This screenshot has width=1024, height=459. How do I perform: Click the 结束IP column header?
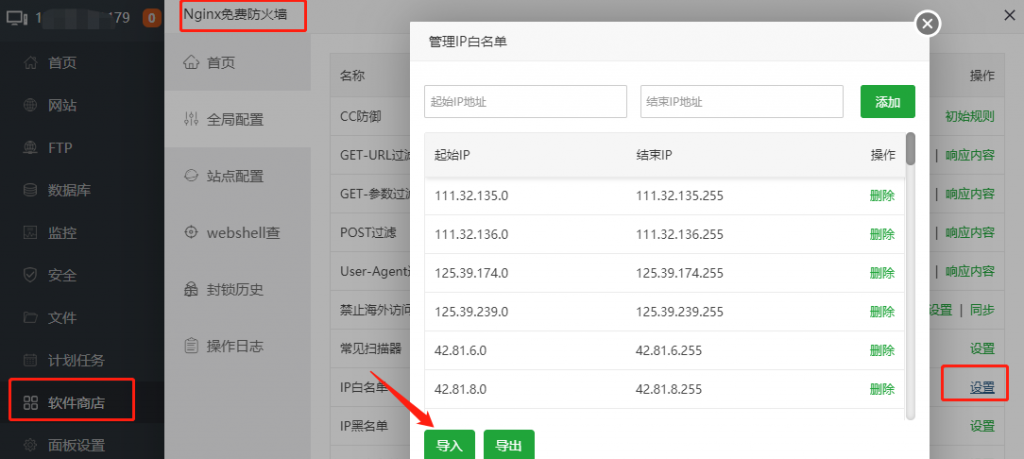click(x=654, y=155)
